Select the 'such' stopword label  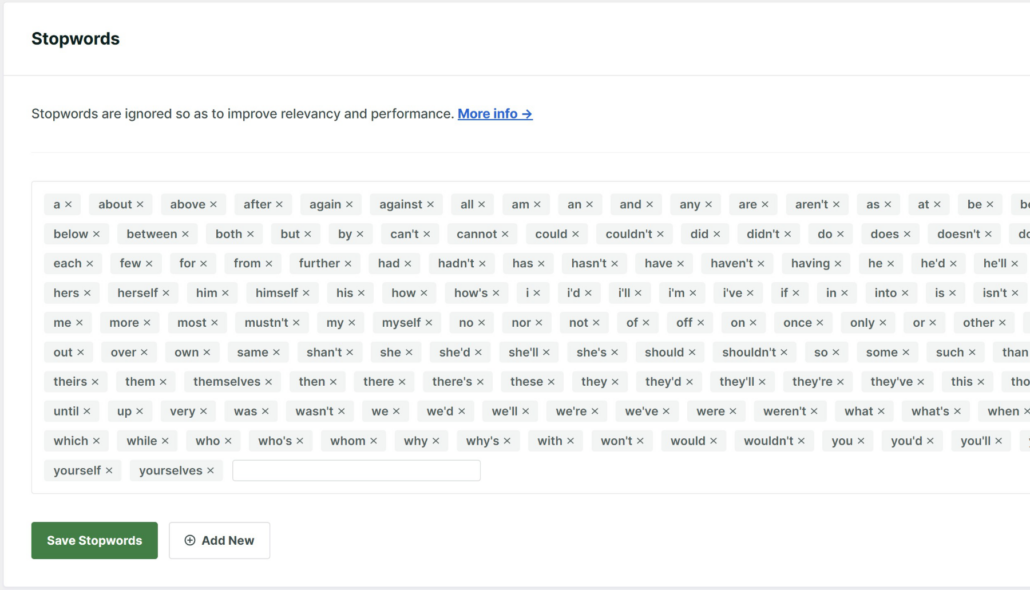click(950, 352)
